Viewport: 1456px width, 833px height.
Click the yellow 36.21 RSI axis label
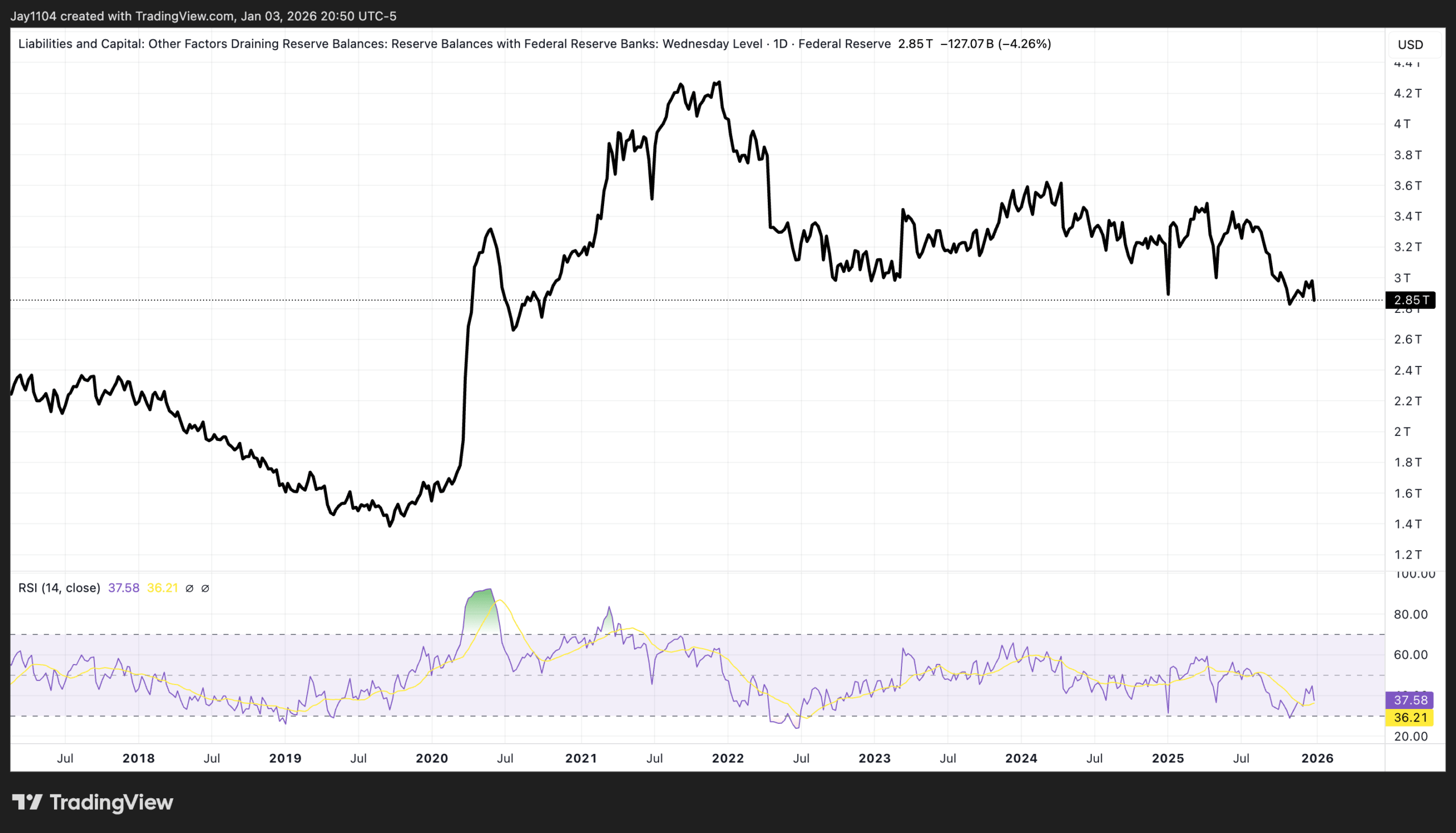pos(1410,717)
